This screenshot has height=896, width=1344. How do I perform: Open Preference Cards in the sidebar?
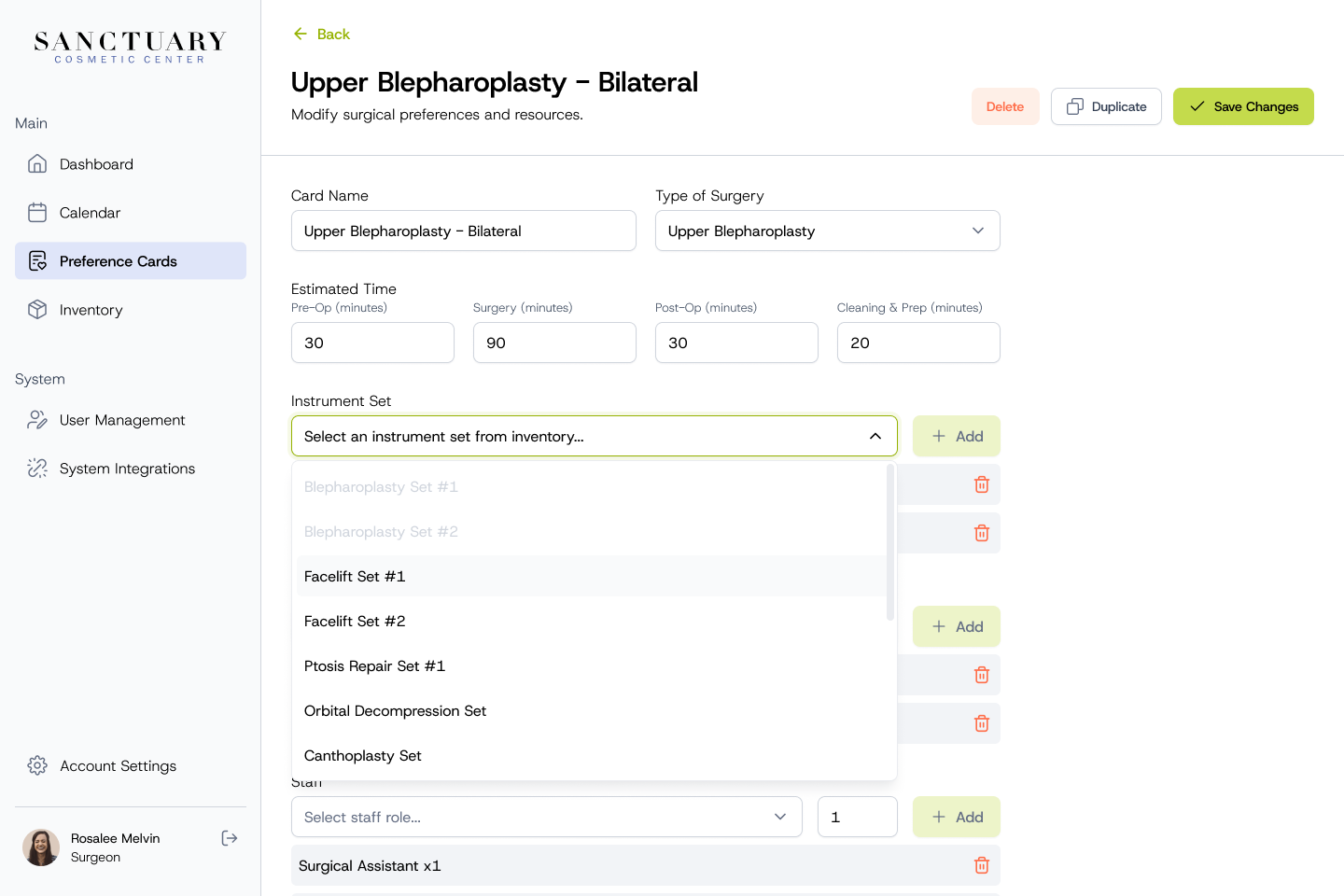131,261
